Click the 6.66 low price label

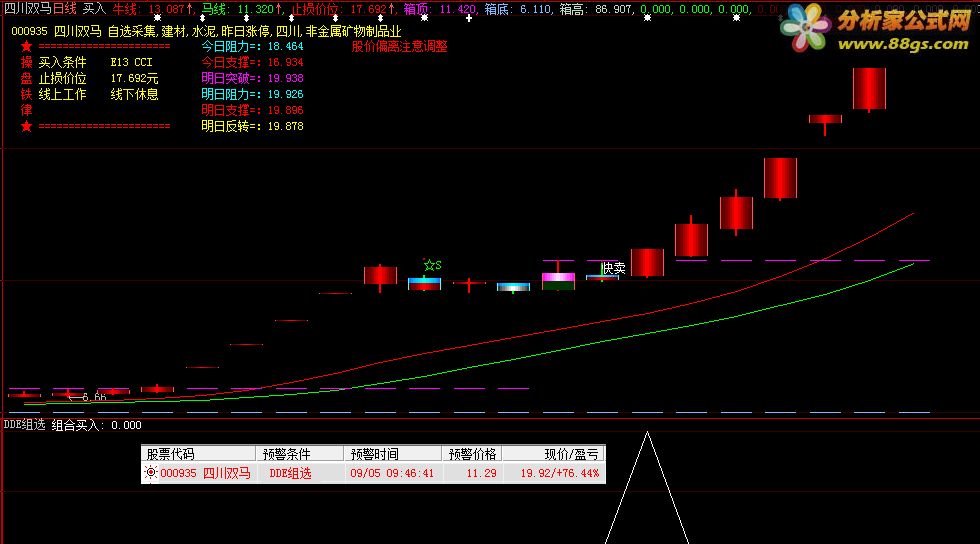(94, 397)
